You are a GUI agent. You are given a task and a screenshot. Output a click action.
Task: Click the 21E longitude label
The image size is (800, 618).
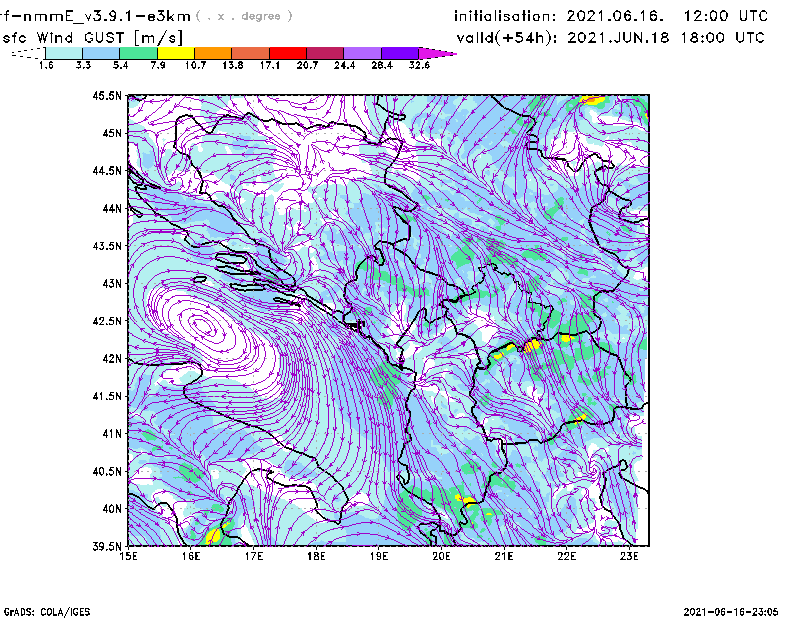point(504,556)
